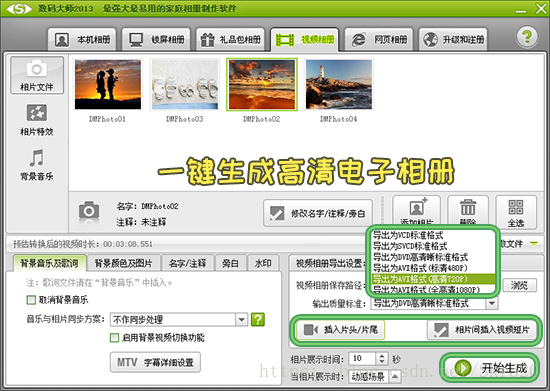550x391 pixels.
Task: Switch to 水印 tab
Action: click(263, 263)
